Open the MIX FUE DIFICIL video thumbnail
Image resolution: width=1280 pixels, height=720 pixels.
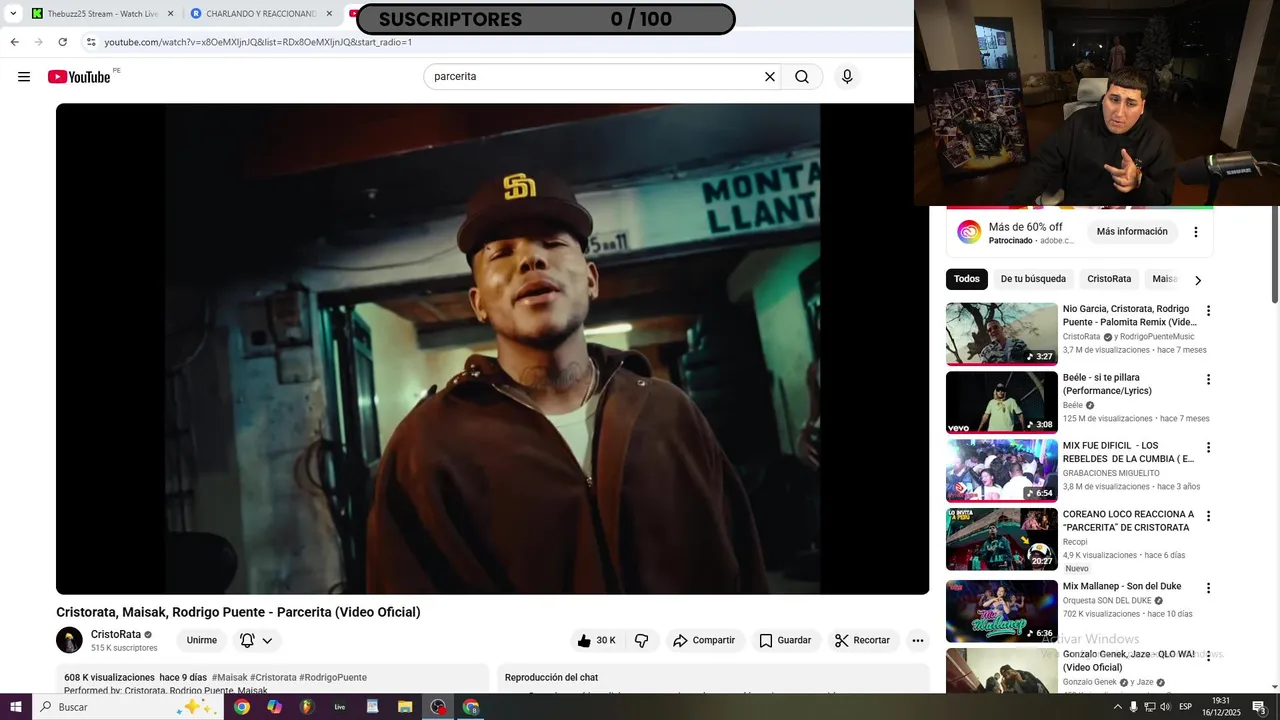click(1002, 471)
